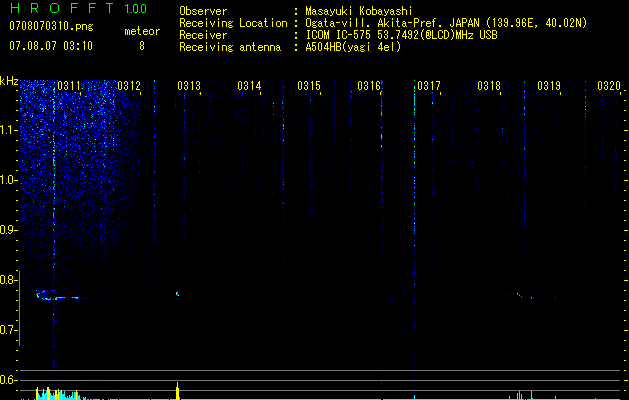Click the Receiving antenna label

point(230,47)
